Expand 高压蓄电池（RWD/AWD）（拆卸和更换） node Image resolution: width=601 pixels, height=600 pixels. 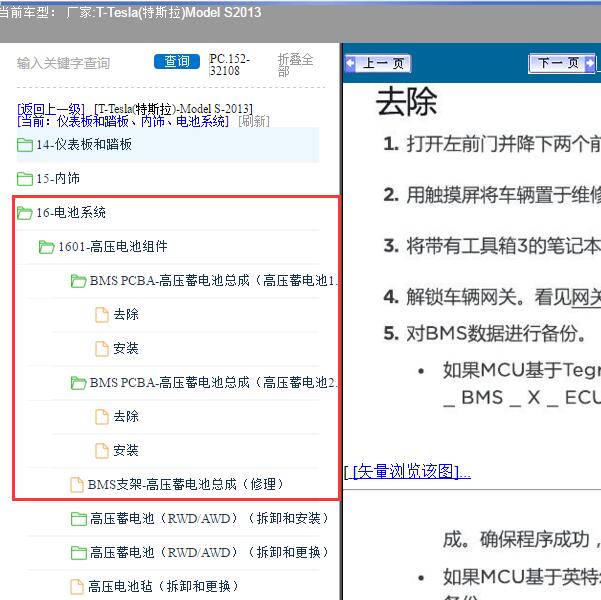(209, 552)
